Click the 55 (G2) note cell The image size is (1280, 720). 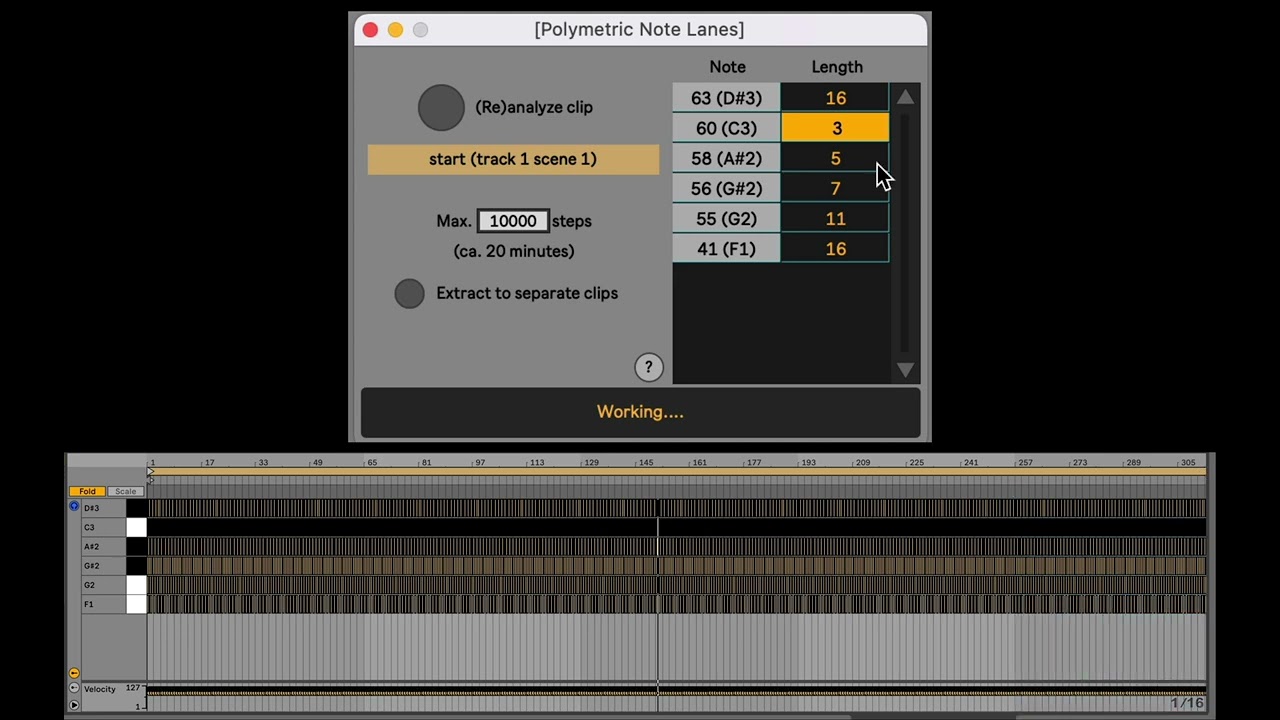click(x=726, y=218)
